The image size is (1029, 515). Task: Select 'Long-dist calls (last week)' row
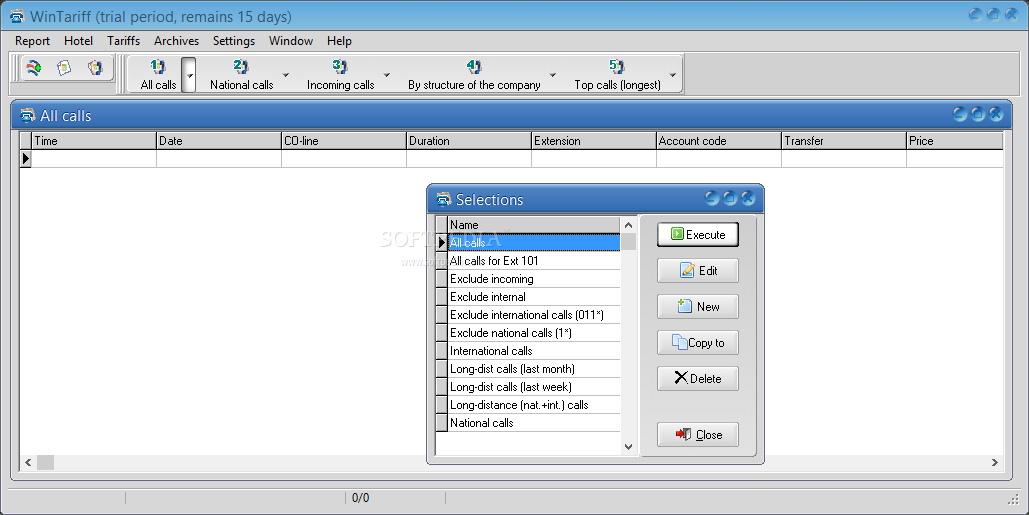coord(534,387)
